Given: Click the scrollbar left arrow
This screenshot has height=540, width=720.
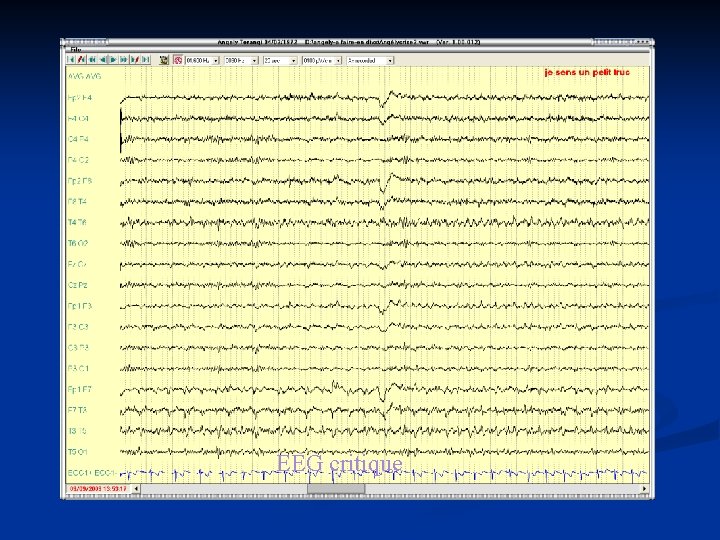Looking at the screenshot, I should 136,489.
